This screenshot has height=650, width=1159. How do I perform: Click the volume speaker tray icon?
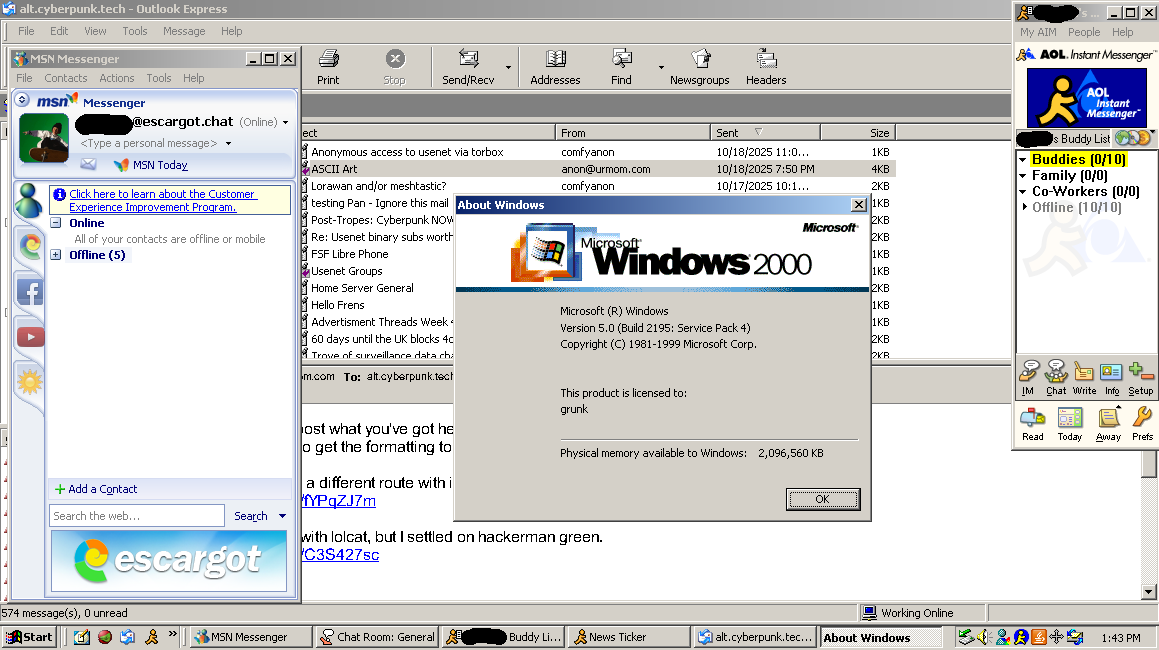click(x=984, y=637)
